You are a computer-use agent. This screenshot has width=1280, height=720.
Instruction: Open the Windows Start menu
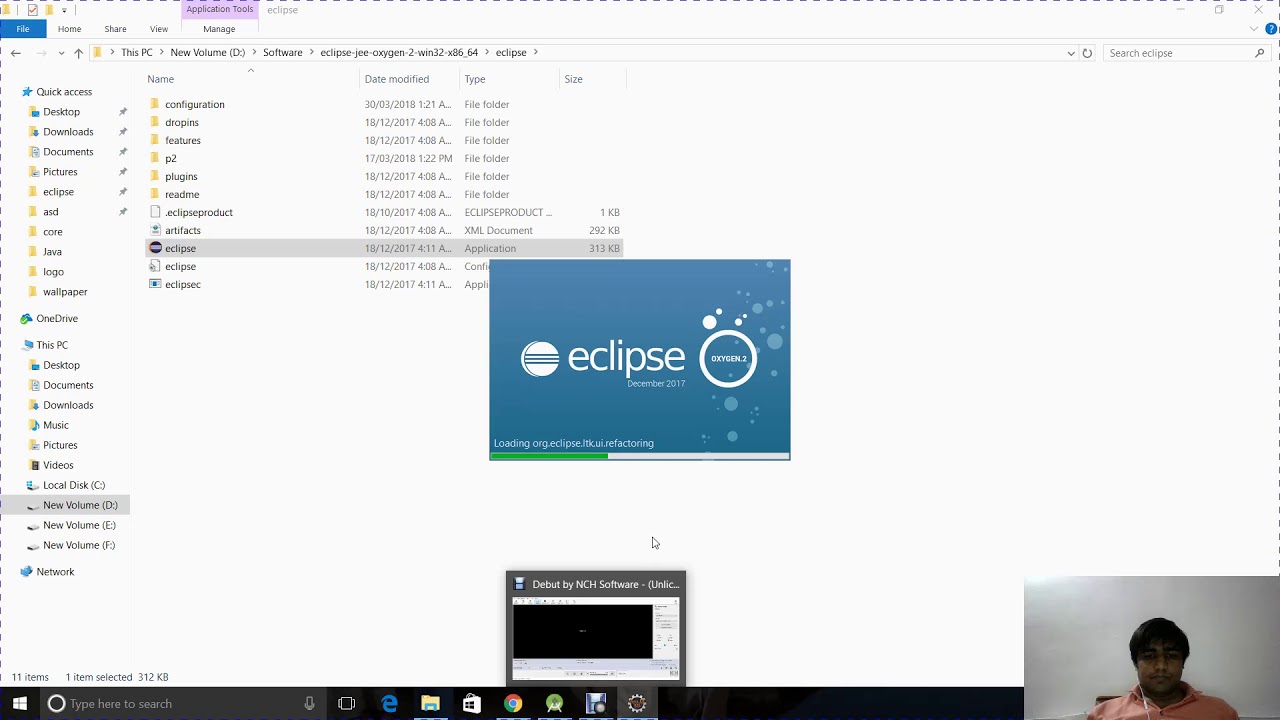pos(19,704)
